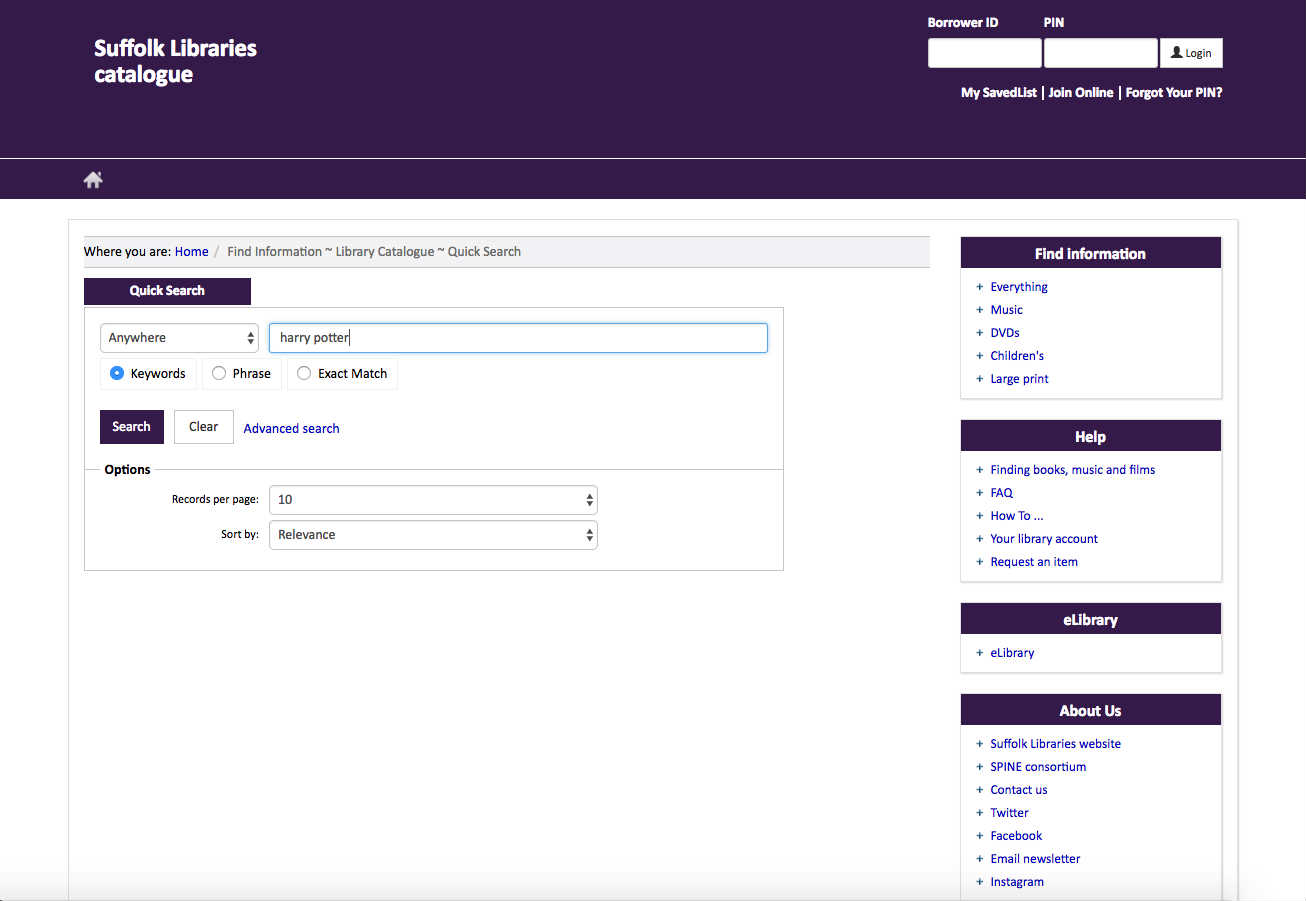Click the About Us panel header
The width and height of the screenshot is (1306, 901).
(1090, 711)
